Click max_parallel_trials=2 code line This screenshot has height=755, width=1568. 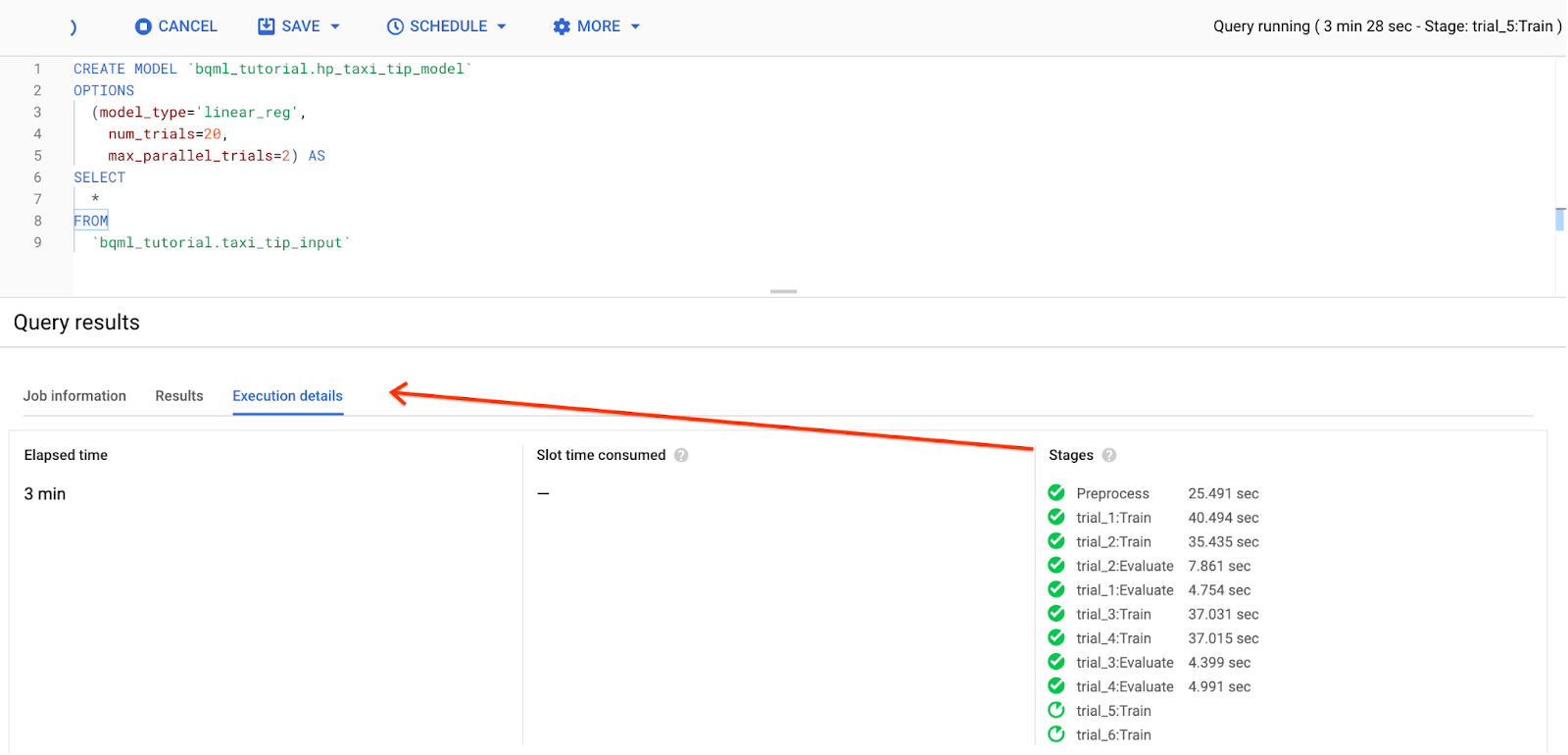coord(217,156)
